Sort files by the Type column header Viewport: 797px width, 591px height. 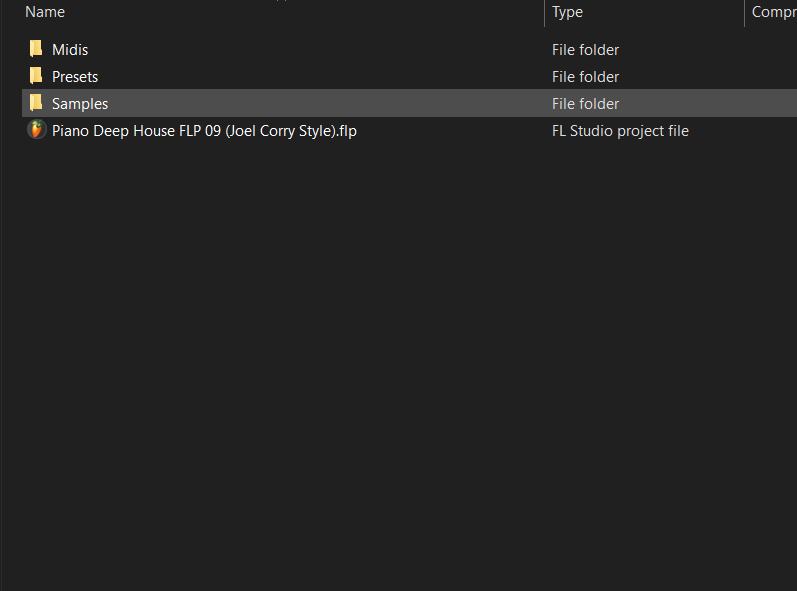pyautogui.click(x=567, y=12)
